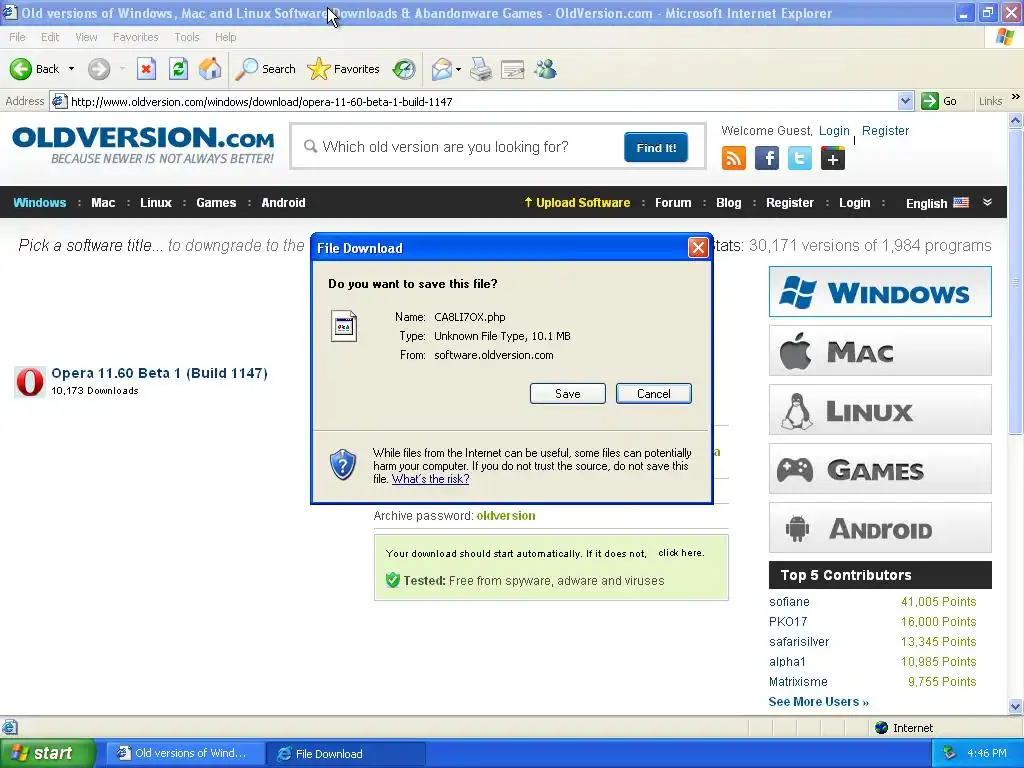
Task: Click the Messenger people icon
Action: pos(545,69)
